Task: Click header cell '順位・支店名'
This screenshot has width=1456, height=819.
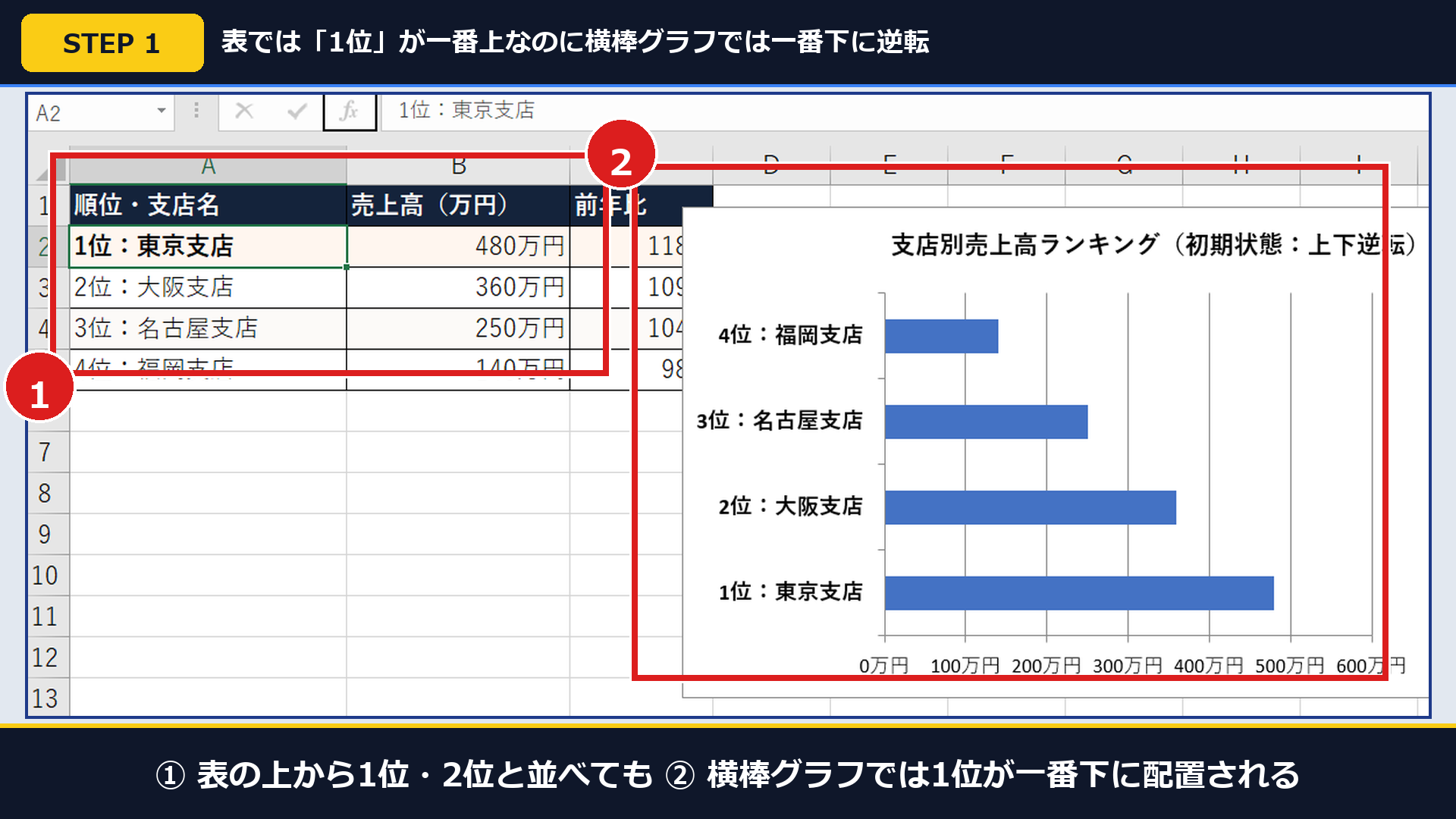Action: (x=208, y=205)
